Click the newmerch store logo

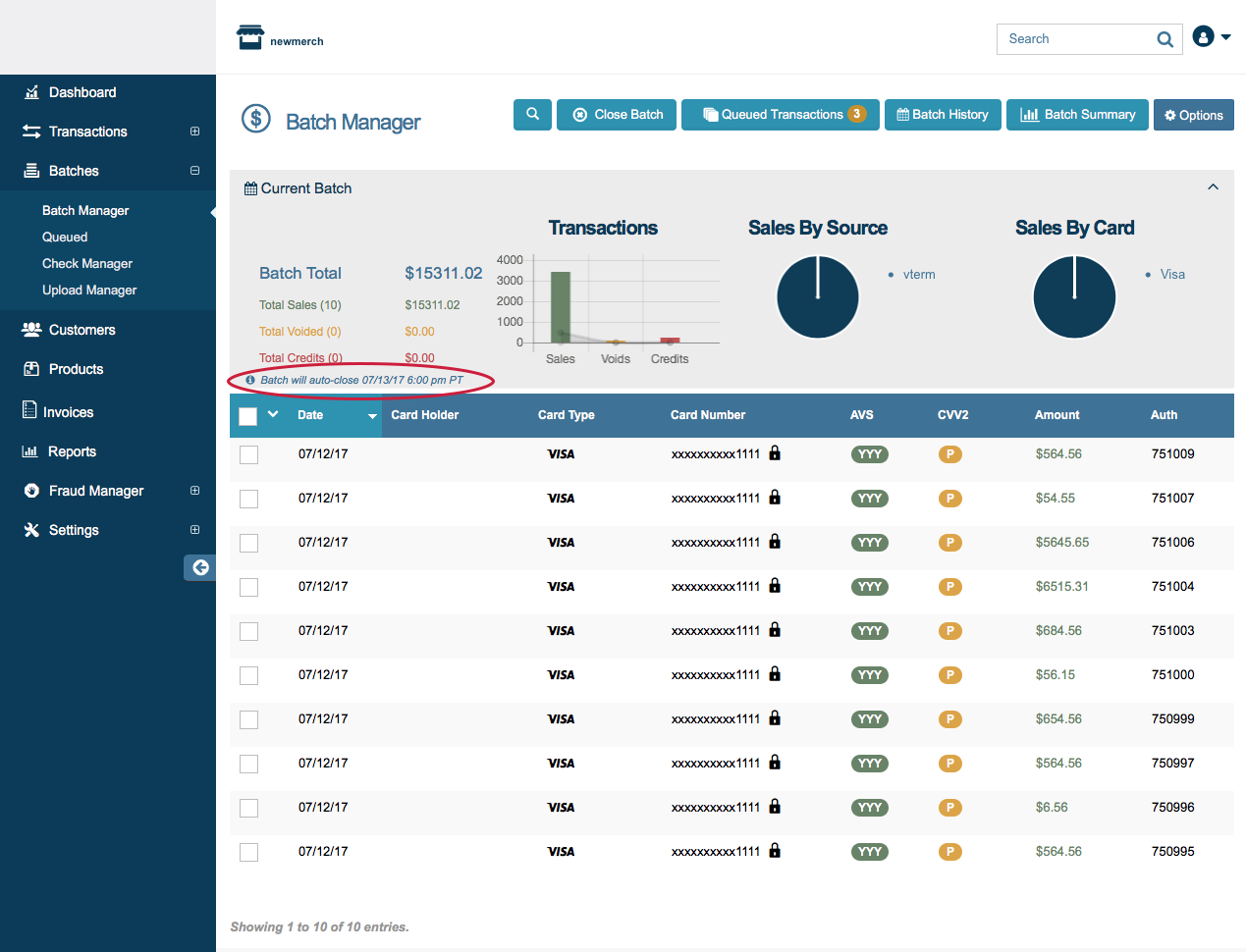(250, 38)
